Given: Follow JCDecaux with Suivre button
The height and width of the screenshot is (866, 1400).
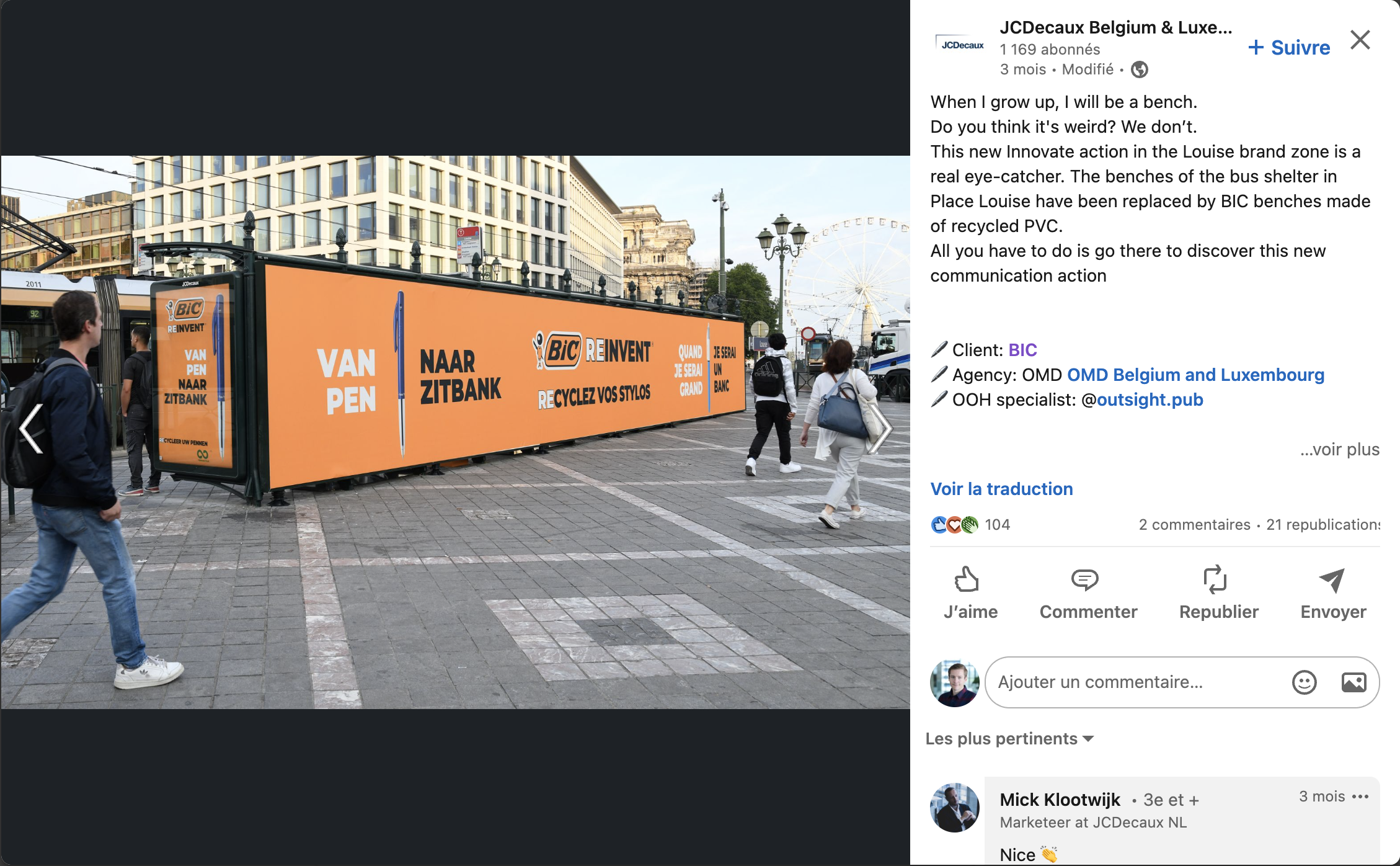Looking at the screenshot, I should click(1289, 47).
